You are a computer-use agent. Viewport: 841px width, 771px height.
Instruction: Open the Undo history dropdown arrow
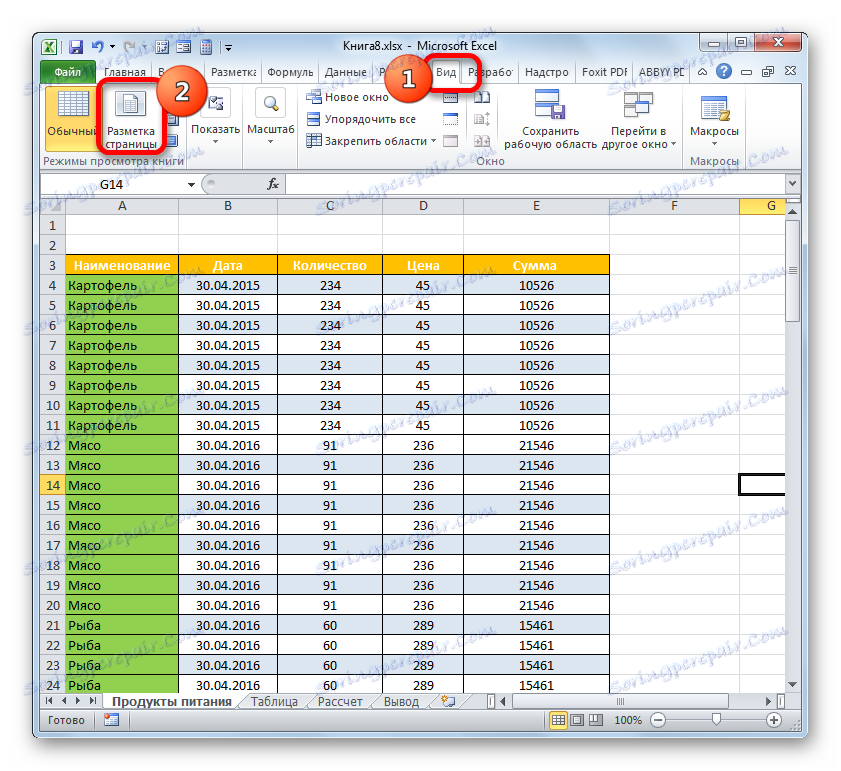coord(113,47)
